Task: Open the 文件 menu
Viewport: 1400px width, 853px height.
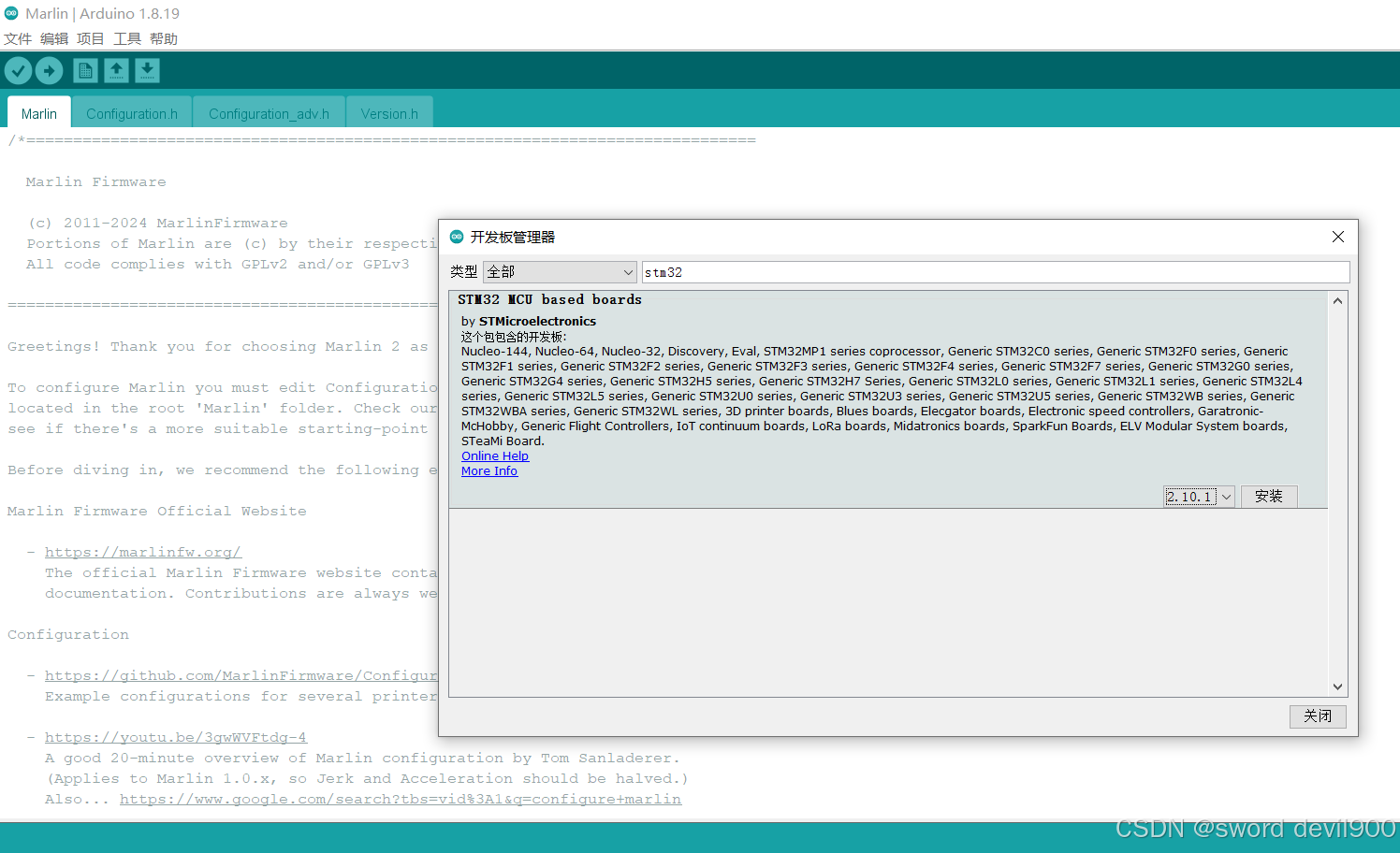Action: (18, 38)
